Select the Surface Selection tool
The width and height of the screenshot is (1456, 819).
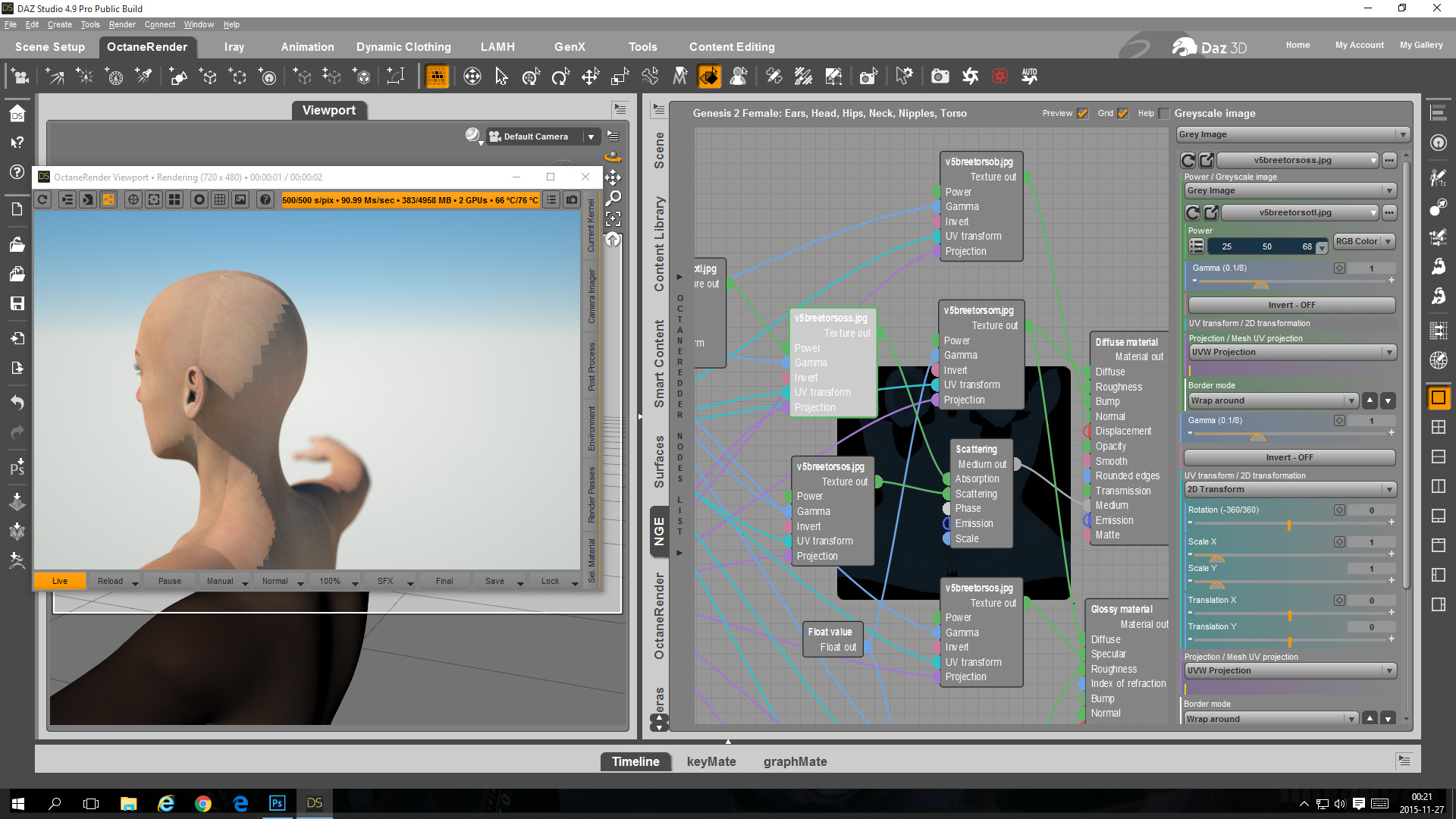coord(709,76)
